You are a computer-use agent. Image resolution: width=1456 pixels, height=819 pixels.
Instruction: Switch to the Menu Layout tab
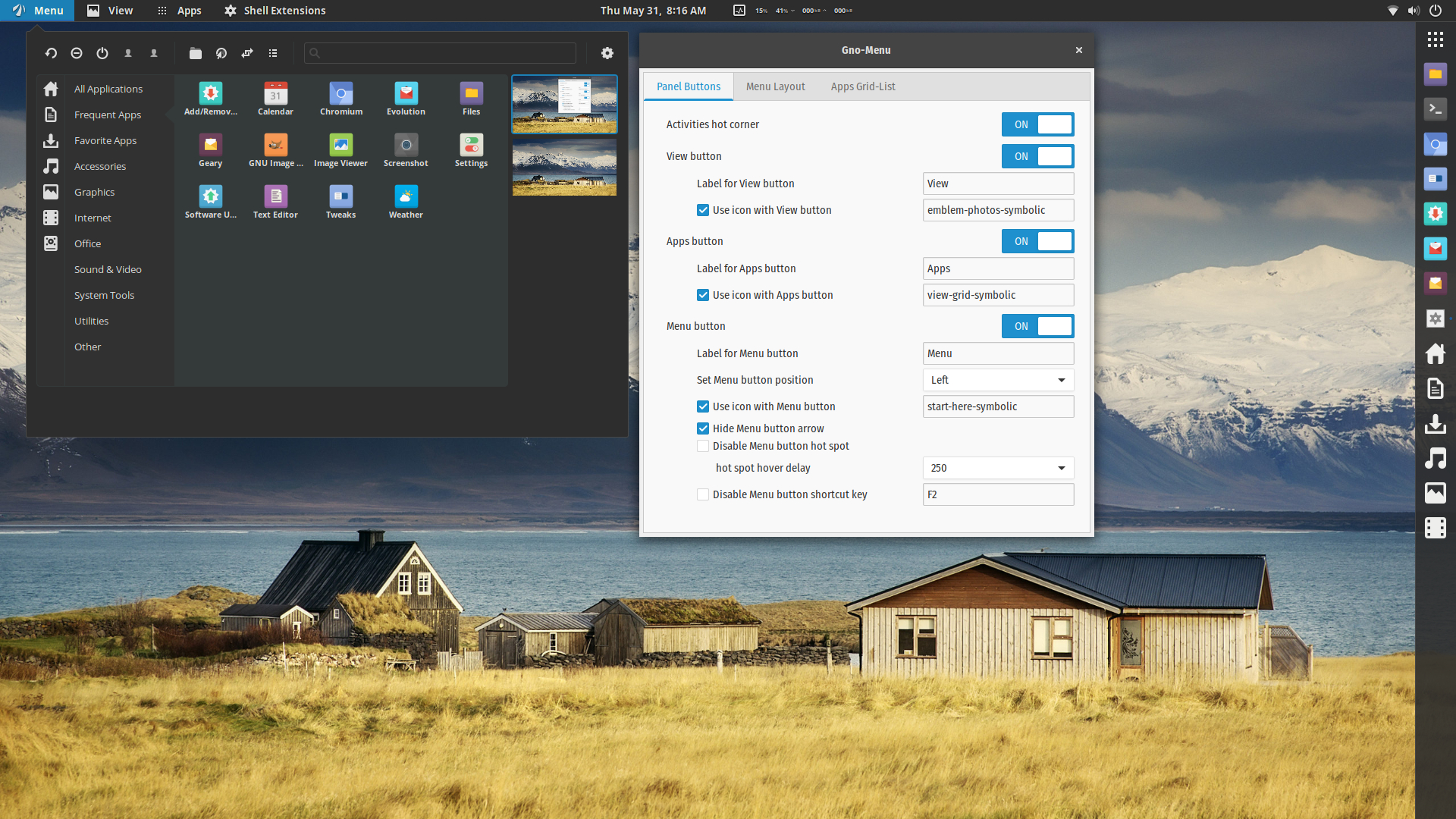pyautogui.click(x=774, y=85)
